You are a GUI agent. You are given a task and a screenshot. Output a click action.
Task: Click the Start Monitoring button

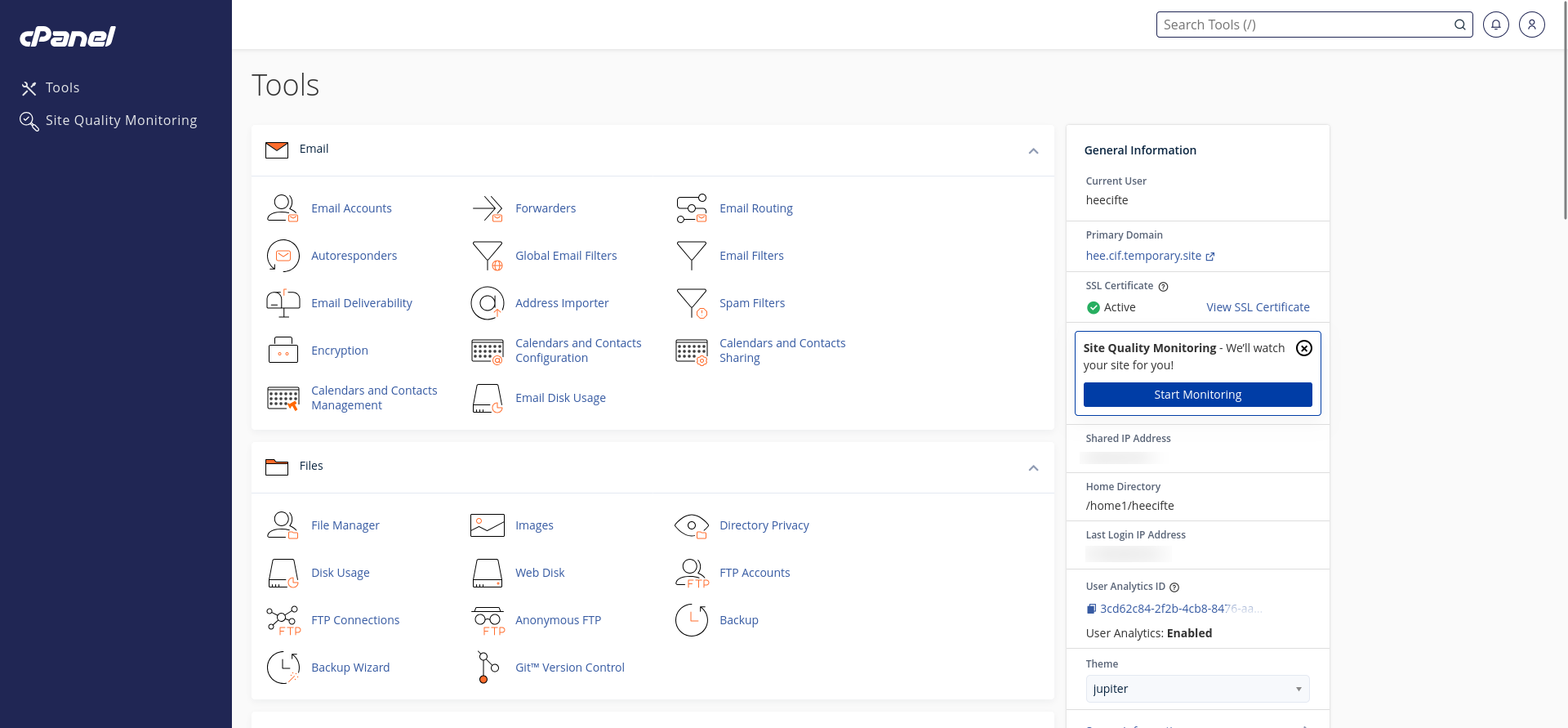[x=1197, y=395]
